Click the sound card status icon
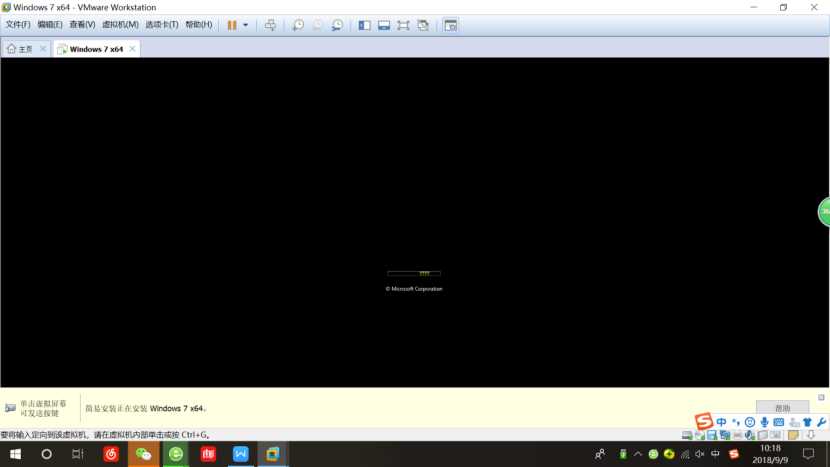 (750, 435)
